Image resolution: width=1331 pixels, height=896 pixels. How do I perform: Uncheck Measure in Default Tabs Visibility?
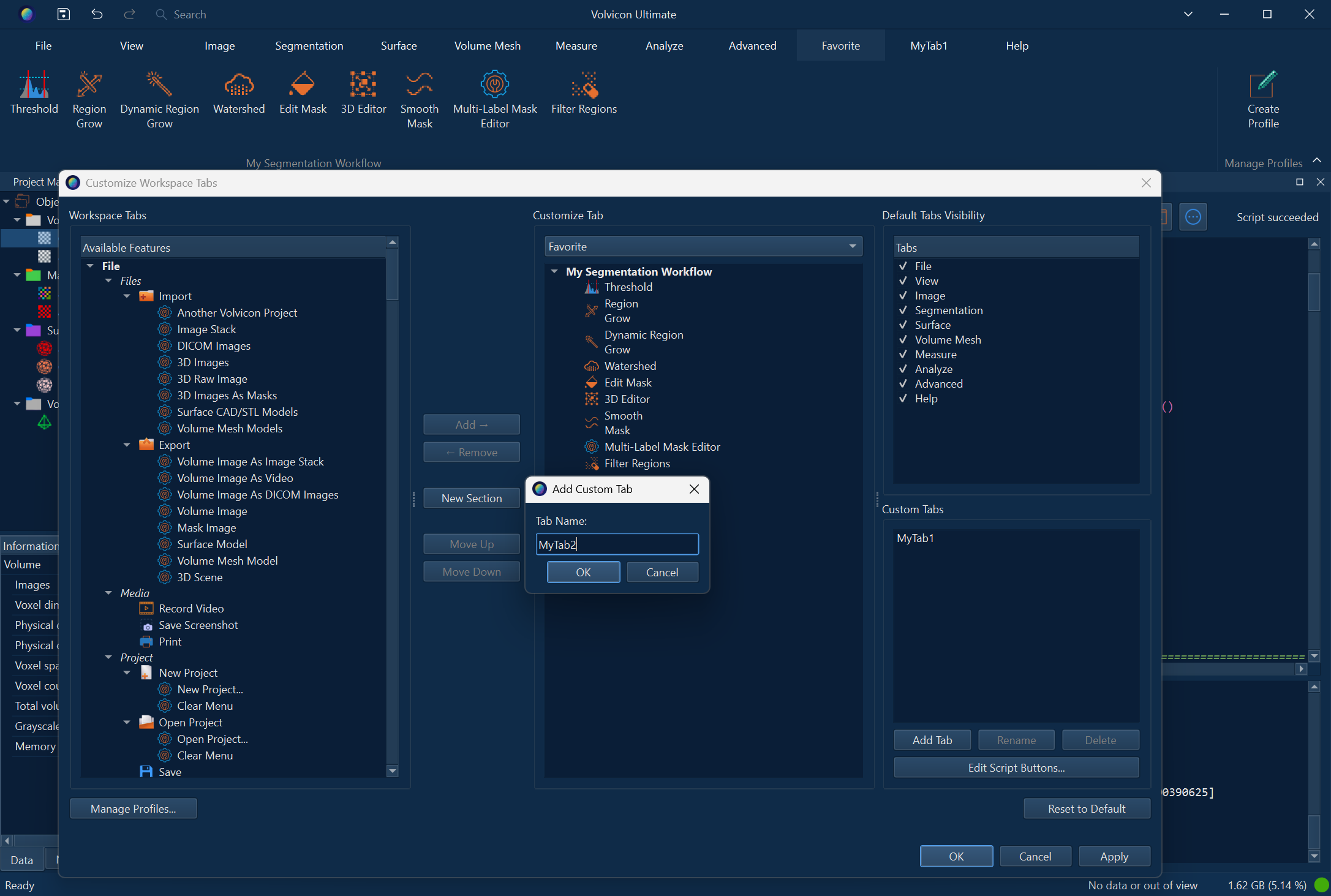click(903, 354)
